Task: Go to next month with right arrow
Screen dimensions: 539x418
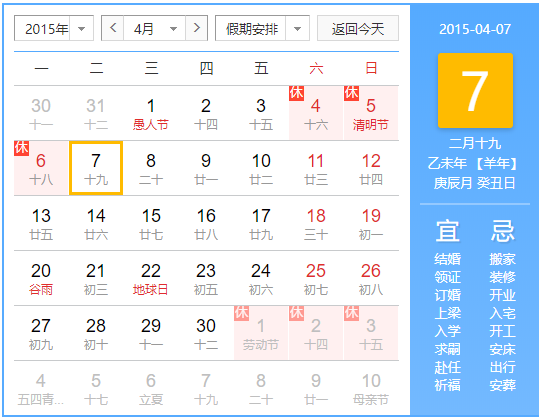Action: tap(196, 28)
